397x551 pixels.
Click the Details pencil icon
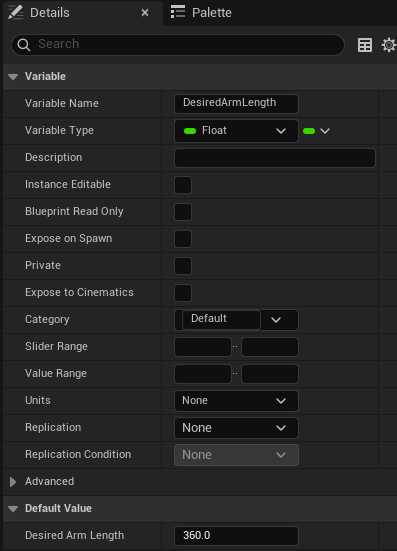15,13
